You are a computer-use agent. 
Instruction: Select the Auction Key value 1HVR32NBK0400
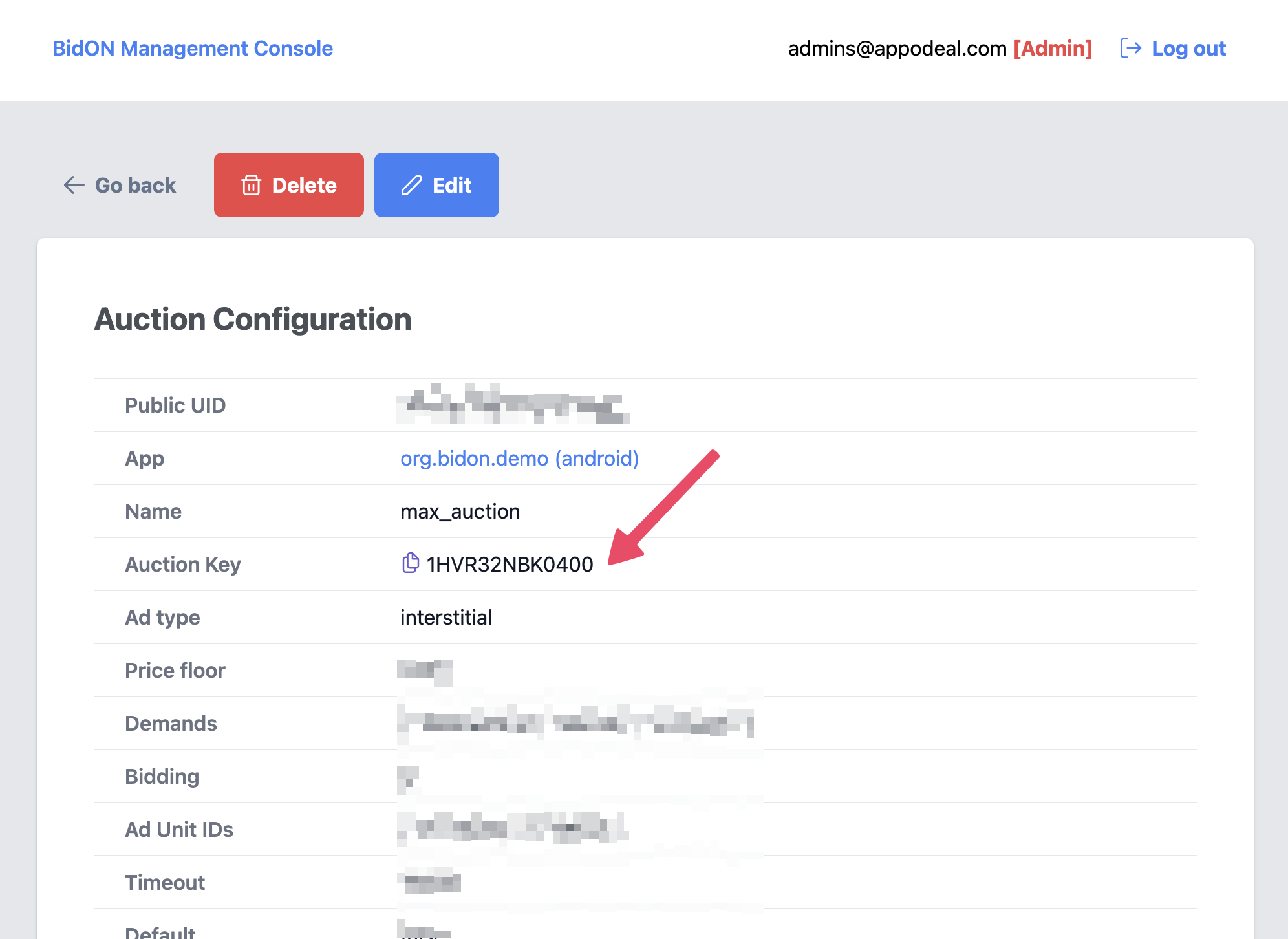tap(510, 564)
